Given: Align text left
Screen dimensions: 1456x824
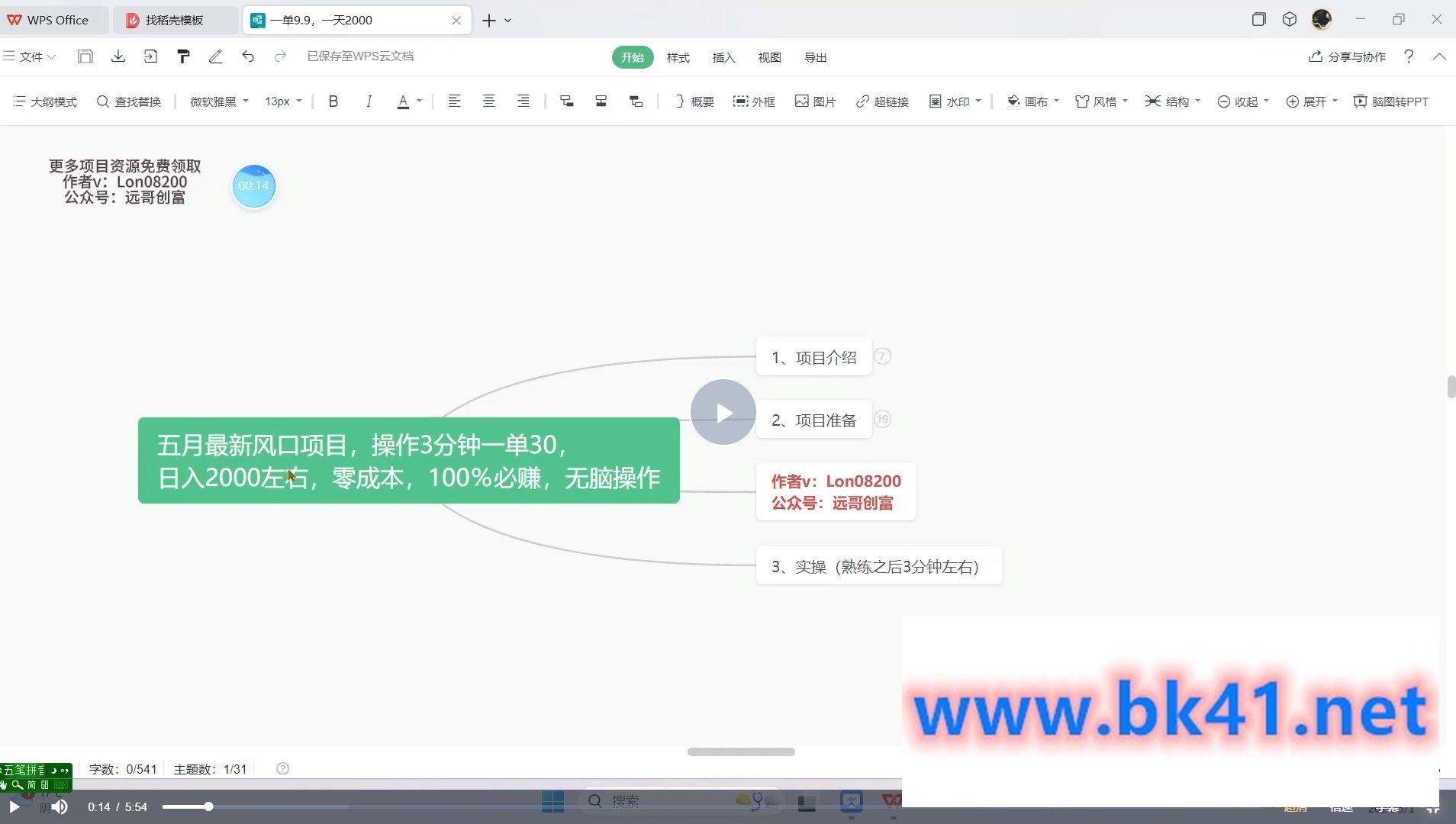Looking at the screenshot, I should (454, 101).
